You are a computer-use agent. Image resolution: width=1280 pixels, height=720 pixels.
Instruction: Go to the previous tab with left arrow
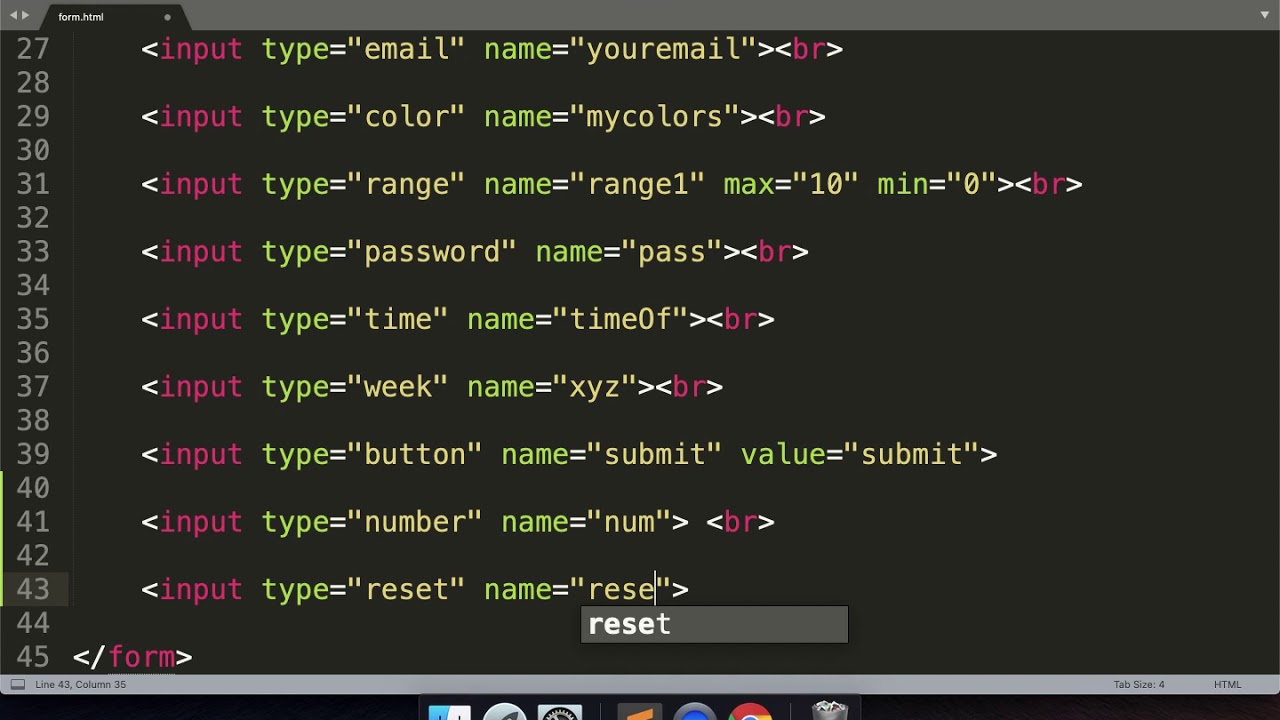[x=13, y=15]
